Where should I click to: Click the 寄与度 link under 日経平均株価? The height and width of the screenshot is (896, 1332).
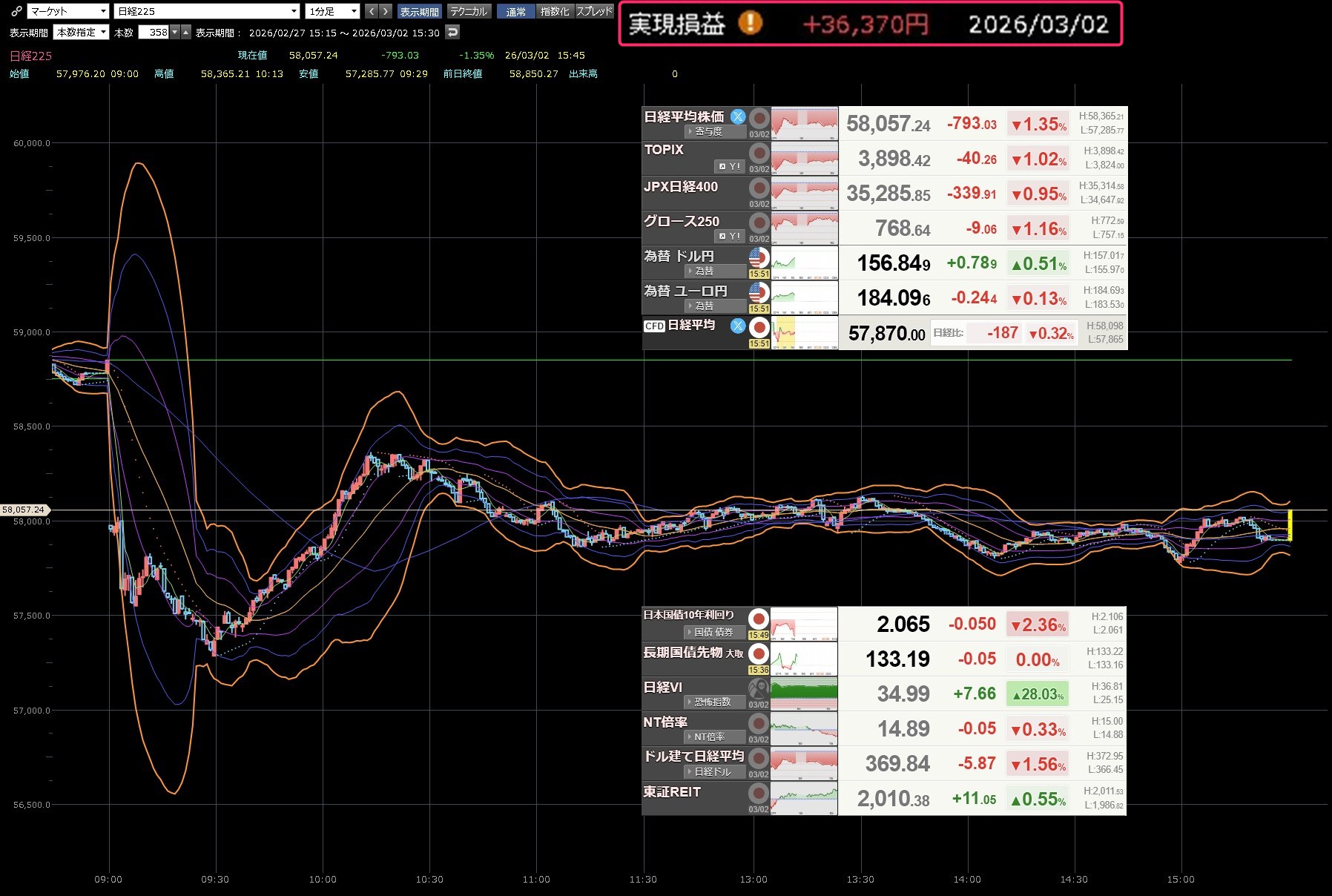[708, 131]
